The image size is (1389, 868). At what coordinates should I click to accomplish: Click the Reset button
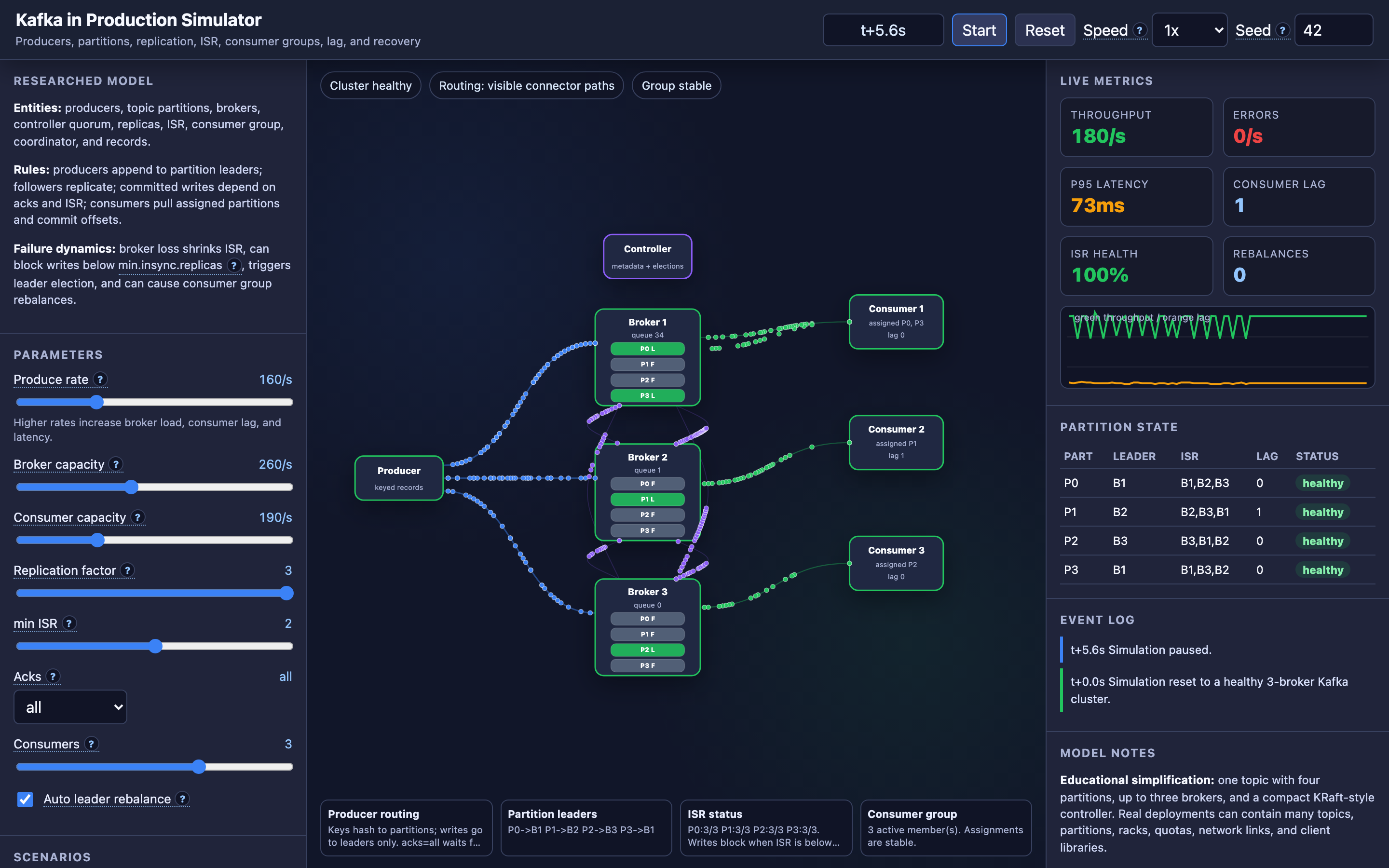tap(1045, 30)
